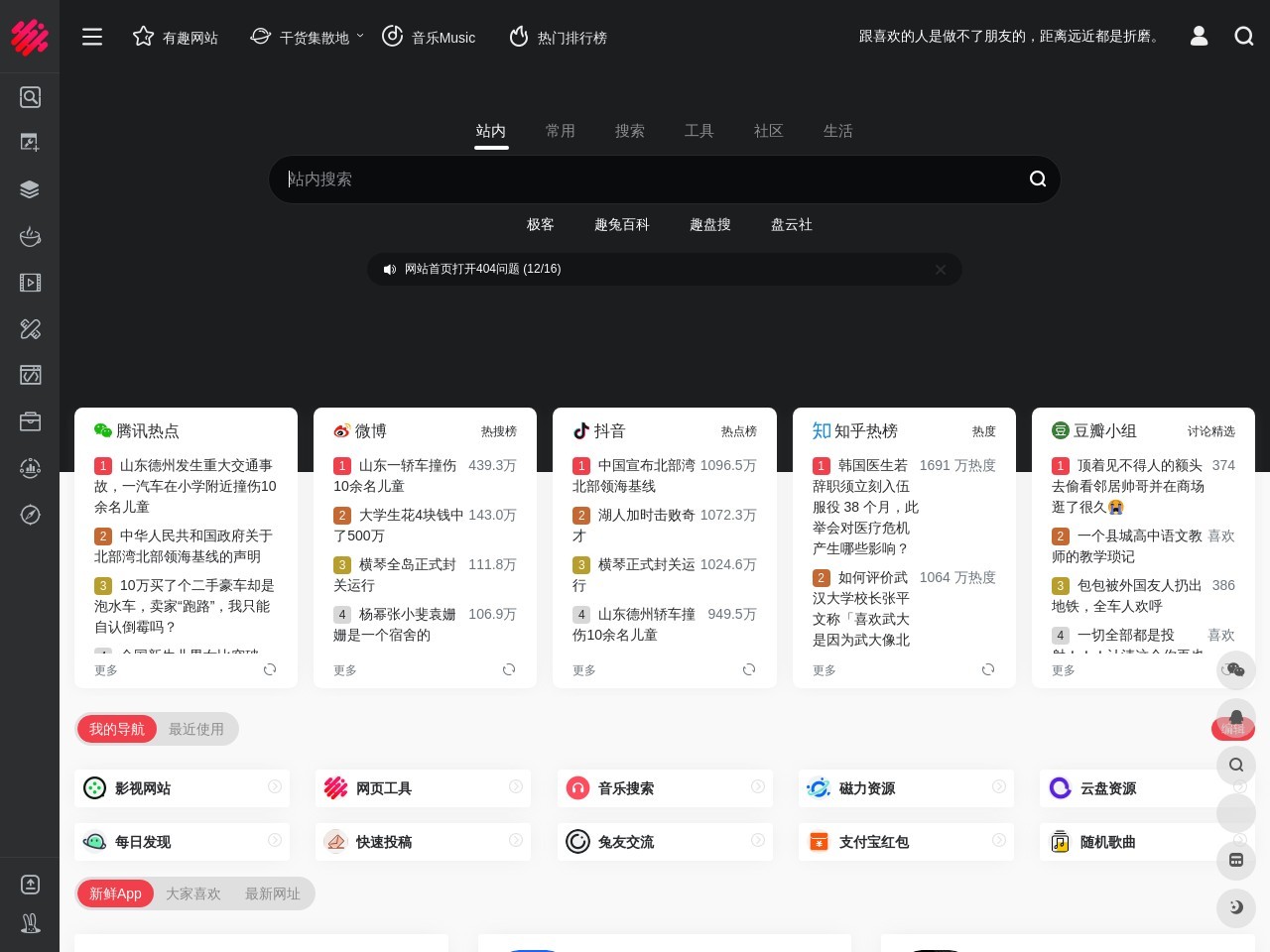
Task: Switch to 新鲜App selection
Action: tap(115, 893)
